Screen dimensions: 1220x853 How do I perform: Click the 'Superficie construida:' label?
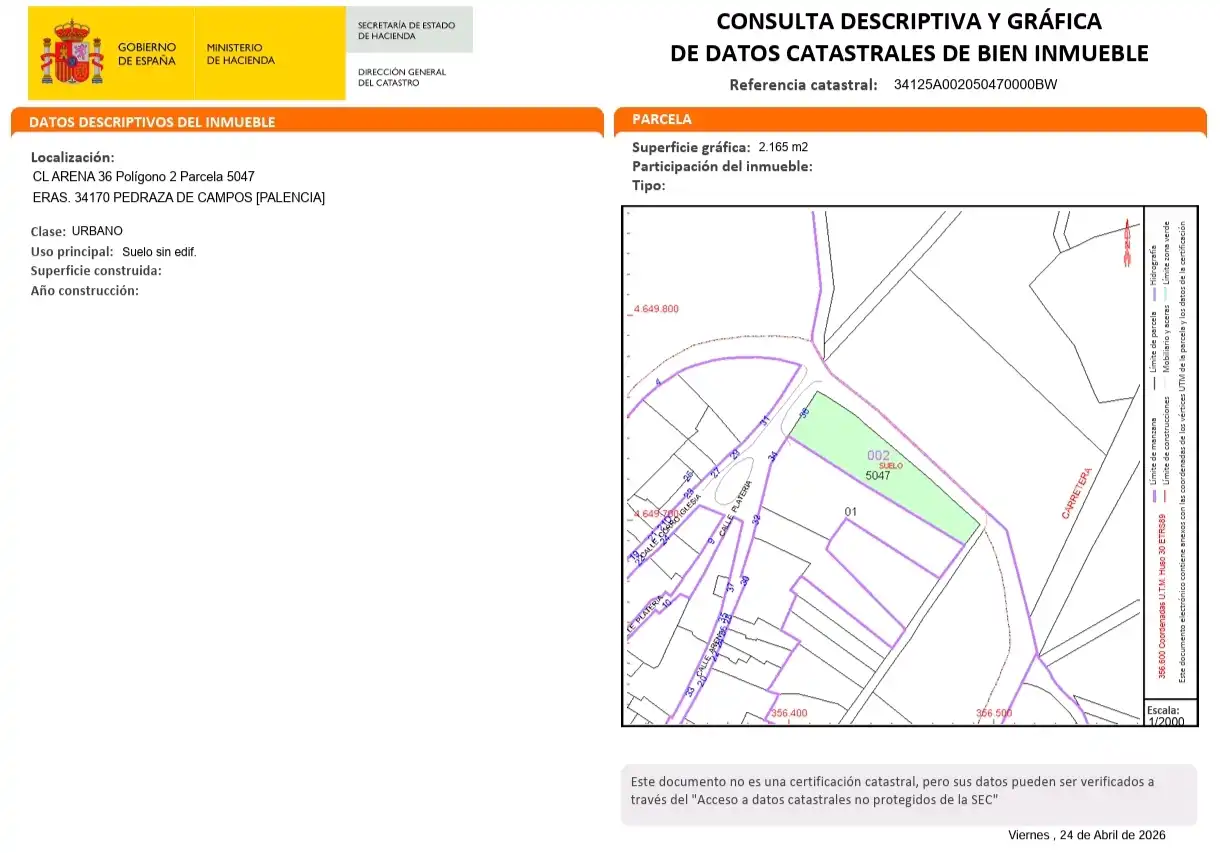click(96, 271)
